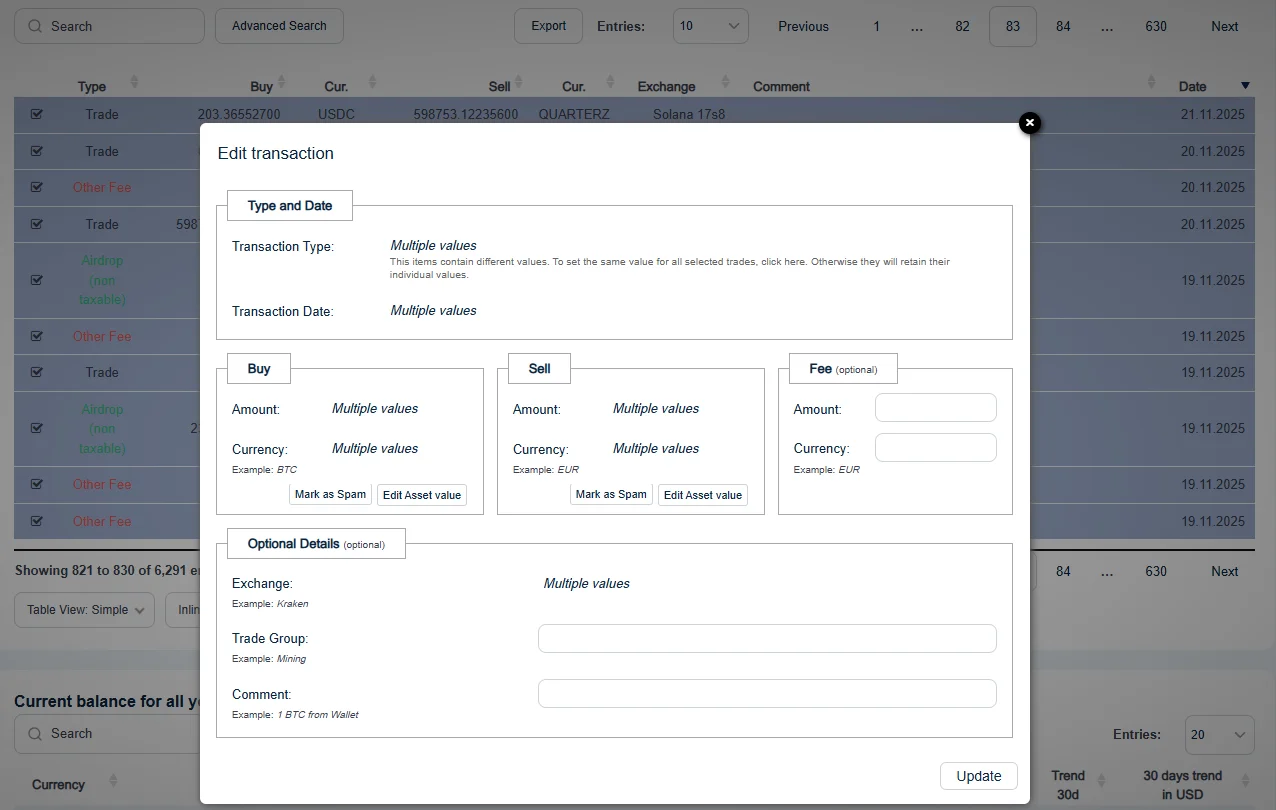Close the Edit transaction dialog

coord(1029,123)
